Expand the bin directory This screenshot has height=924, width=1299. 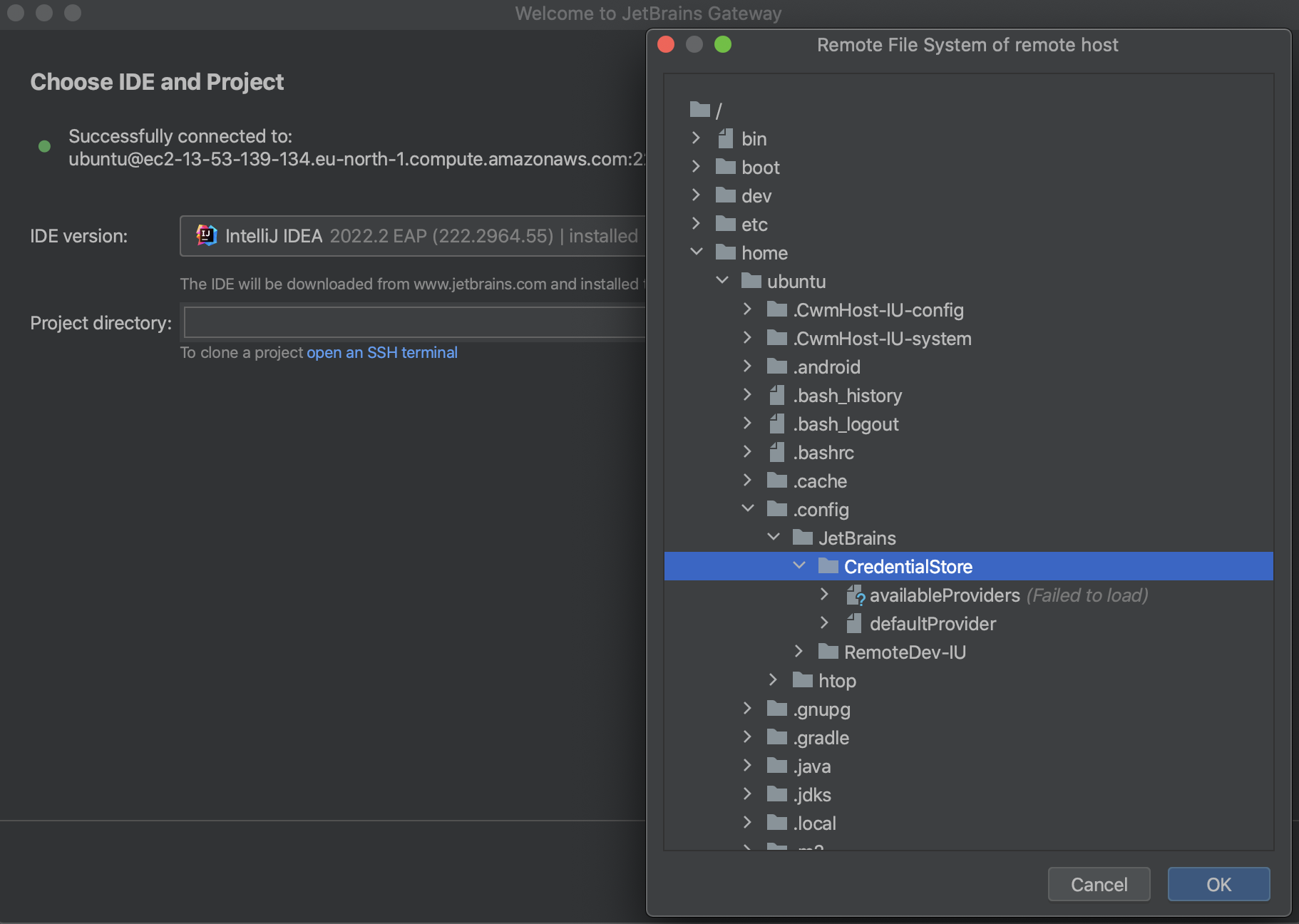(x=697, y=138)
